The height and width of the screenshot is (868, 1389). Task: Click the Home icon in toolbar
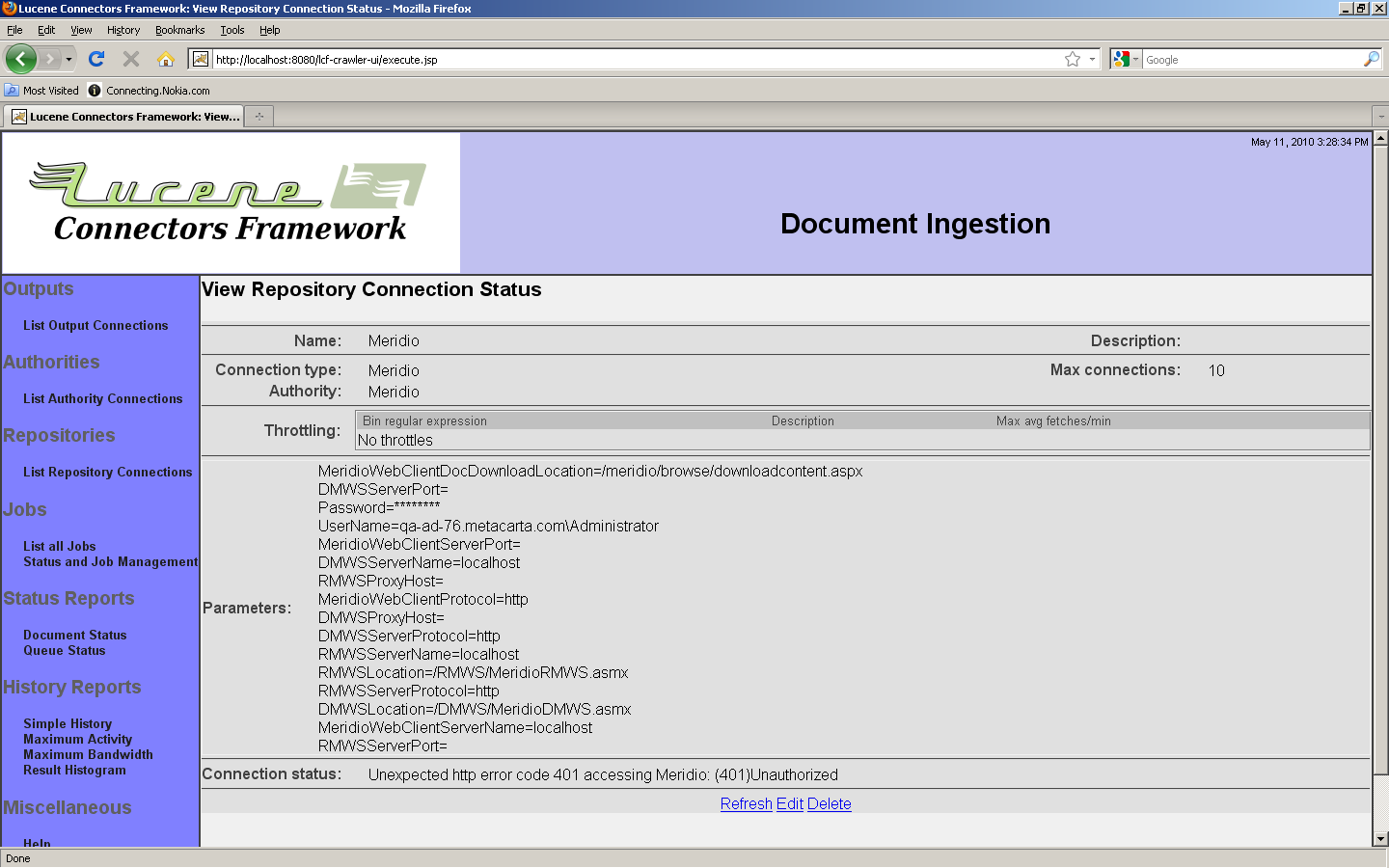pyautogui.click(x=166, y=59)
